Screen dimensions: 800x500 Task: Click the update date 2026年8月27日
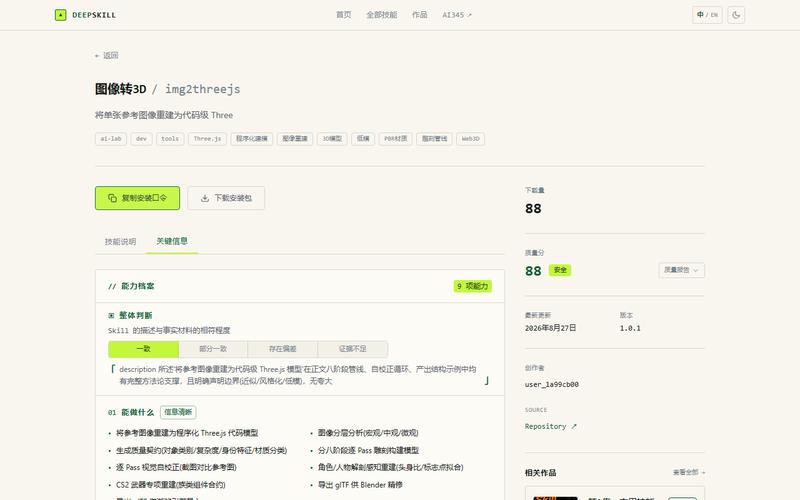(x=551, y=328)
